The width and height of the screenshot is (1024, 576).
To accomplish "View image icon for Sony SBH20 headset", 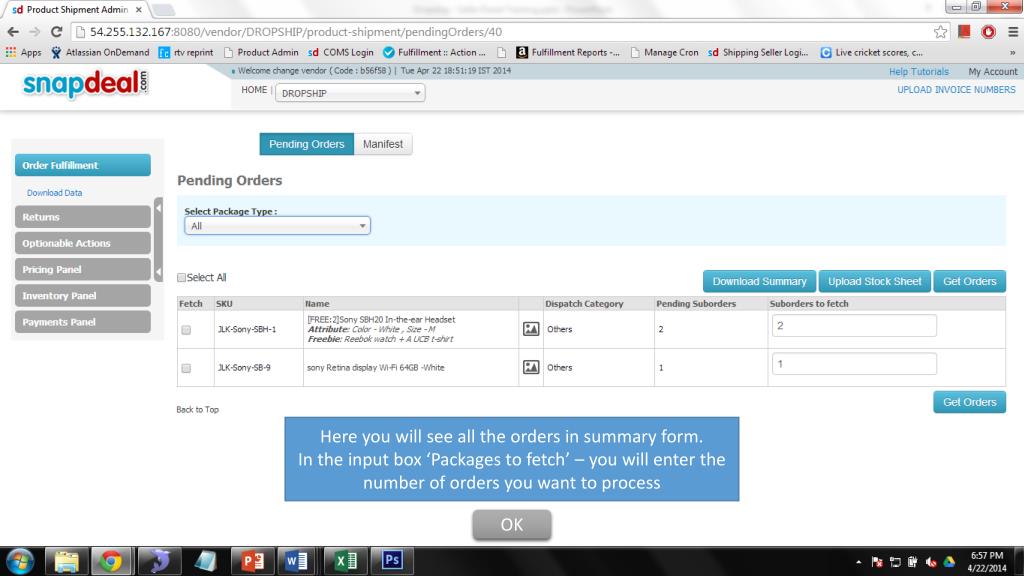I will (x=531, y=329).
